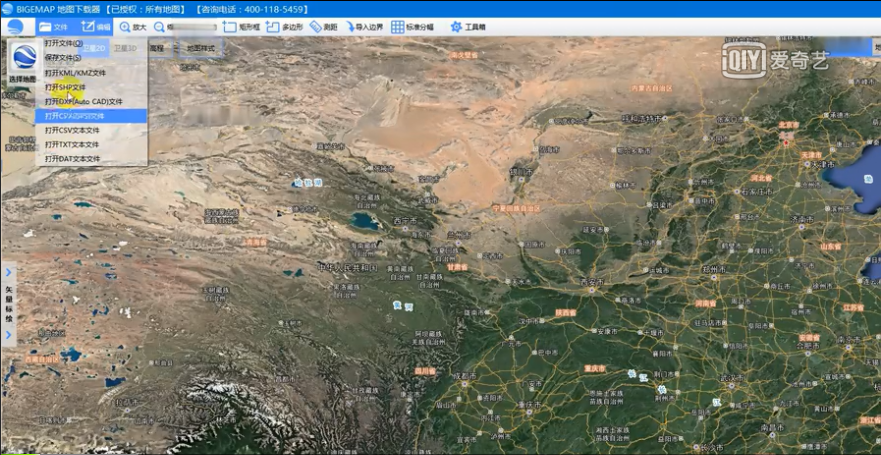The height and width of the screenshot is (455, 881).
Task: Click the 西宁市 label on map
Action: point(404,221)
